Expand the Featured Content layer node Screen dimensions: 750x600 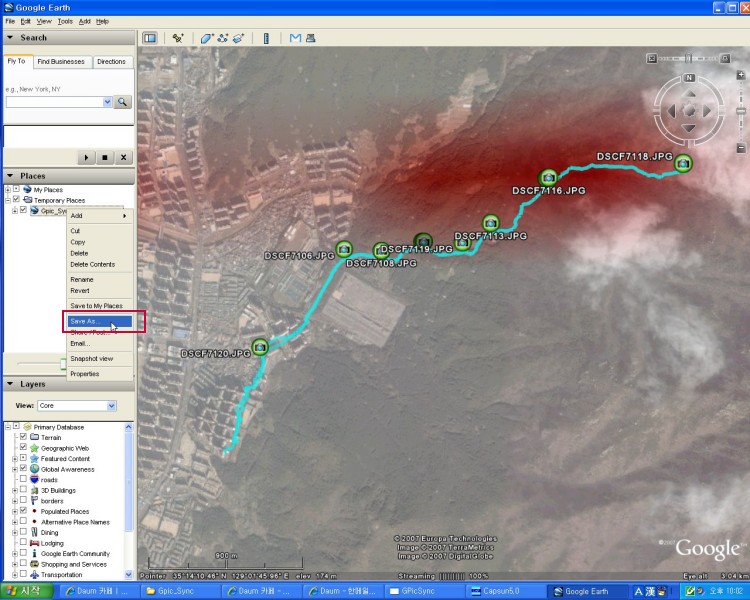click(15, 458)
